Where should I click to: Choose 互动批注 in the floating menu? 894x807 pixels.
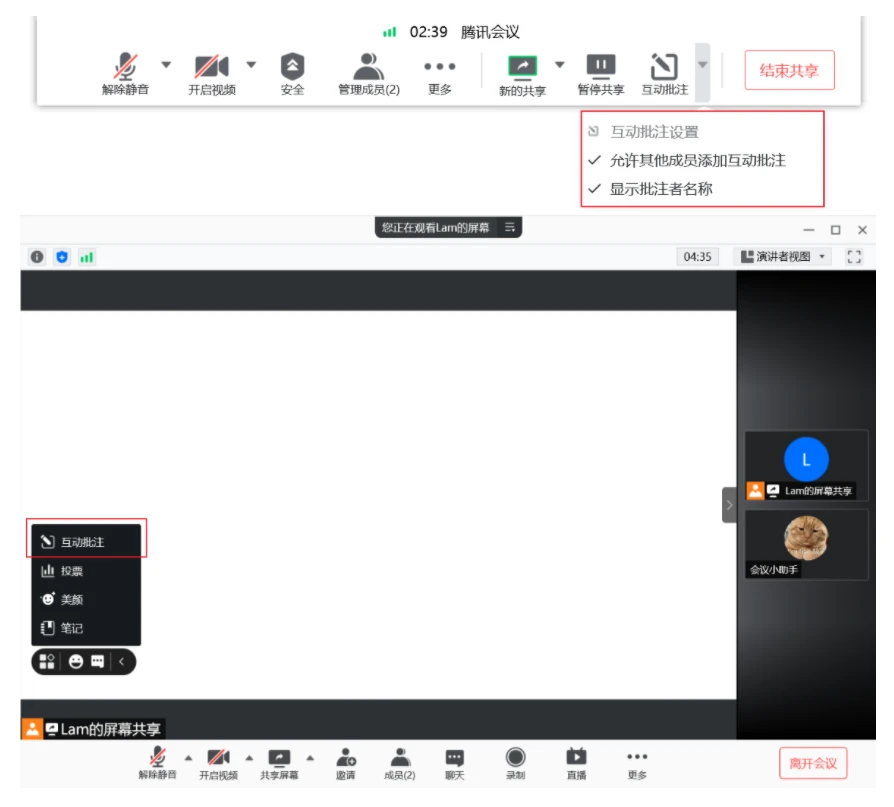tap(86, 542)
